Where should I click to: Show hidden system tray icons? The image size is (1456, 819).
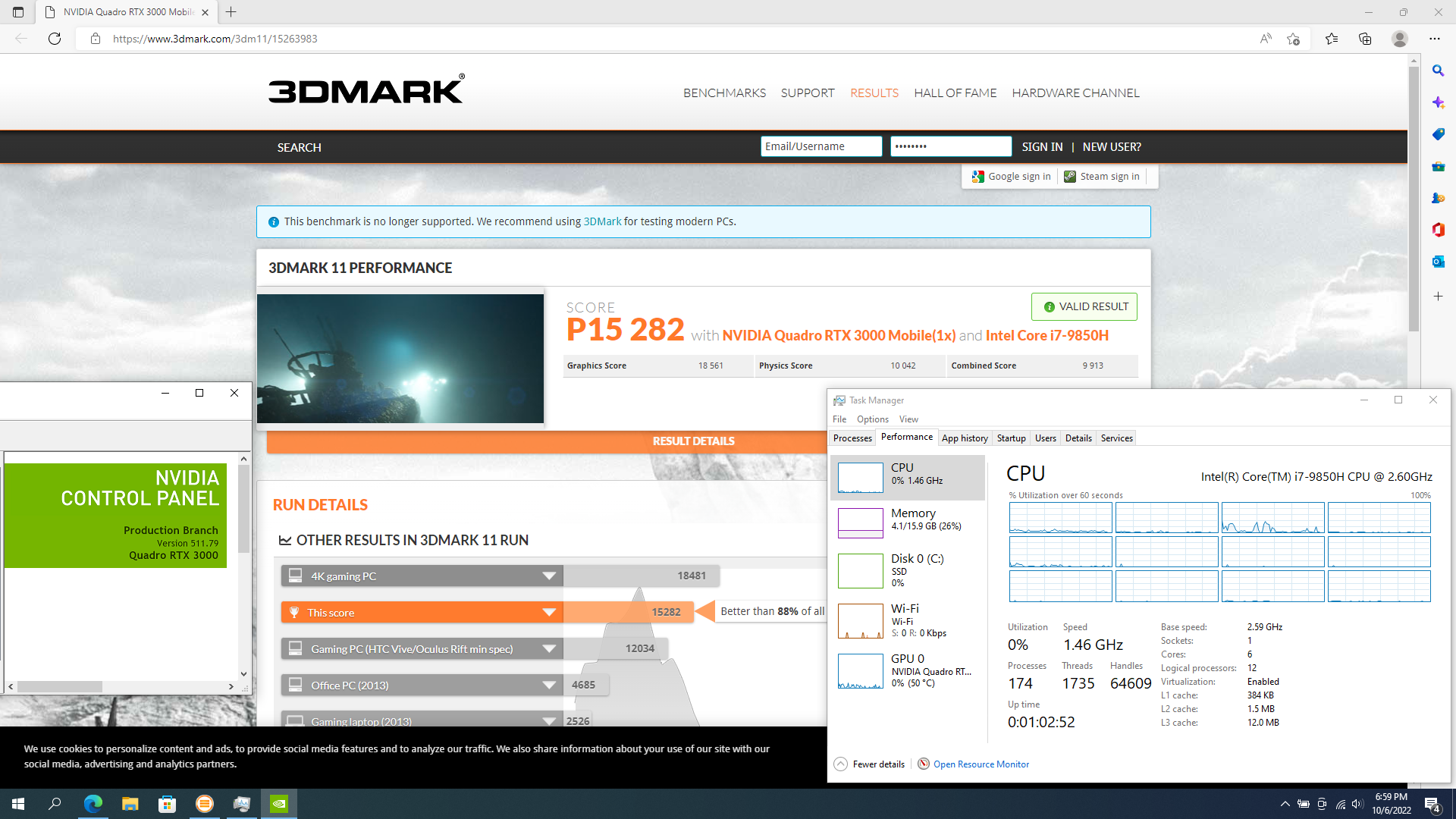pyautogui.click(x=1285, y=804)
